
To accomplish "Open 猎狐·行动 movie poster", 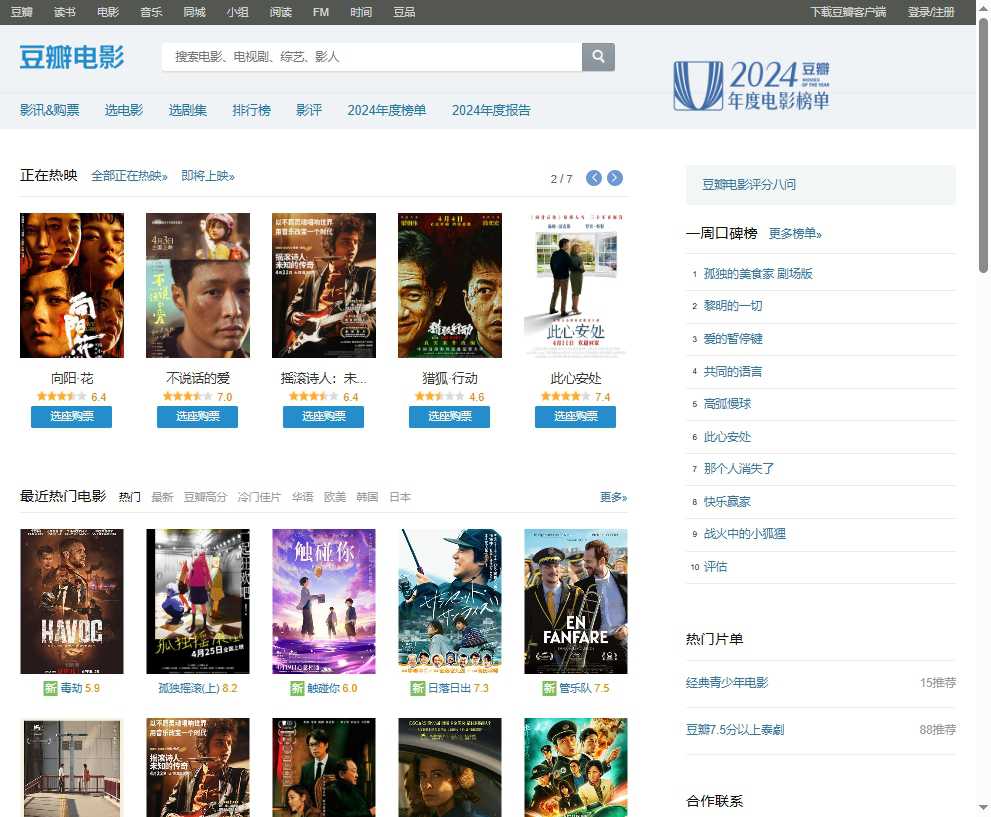I will pyautogui.click(x=450, y=285).
